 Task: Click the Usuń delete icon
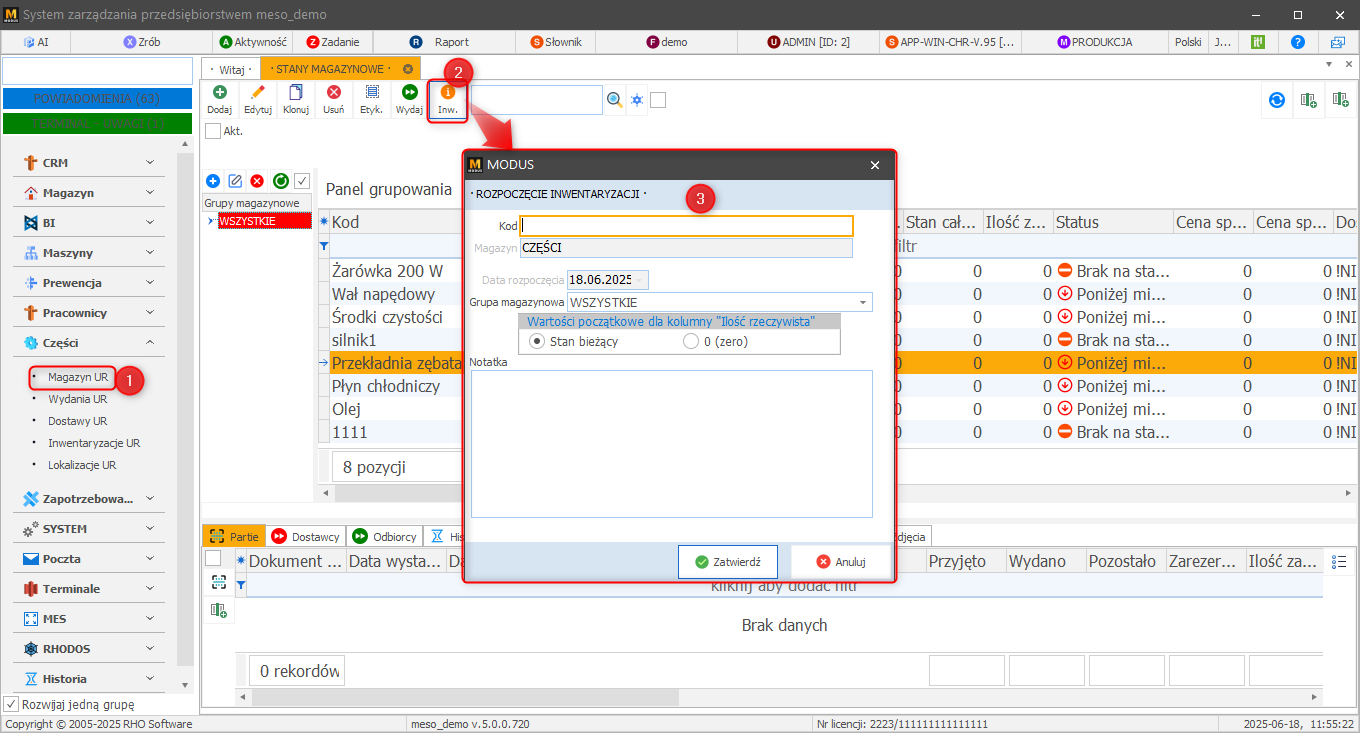[x=334, y=93]
